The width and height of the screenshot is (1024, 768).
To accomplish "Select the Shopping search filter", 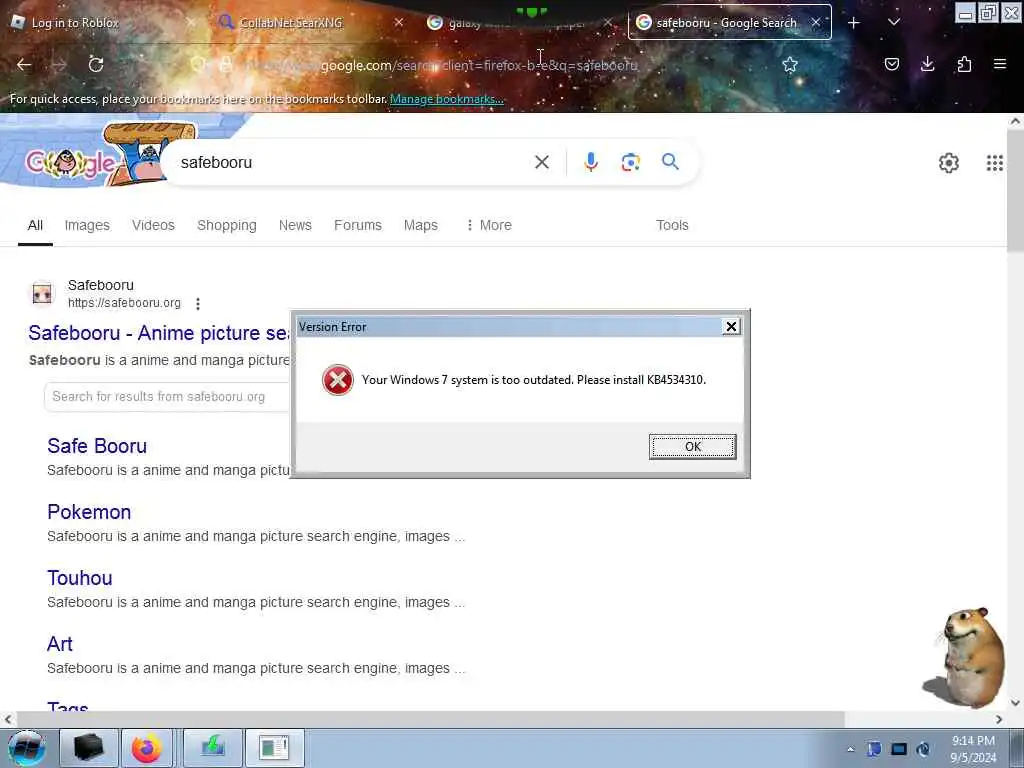I will point(227,225).
